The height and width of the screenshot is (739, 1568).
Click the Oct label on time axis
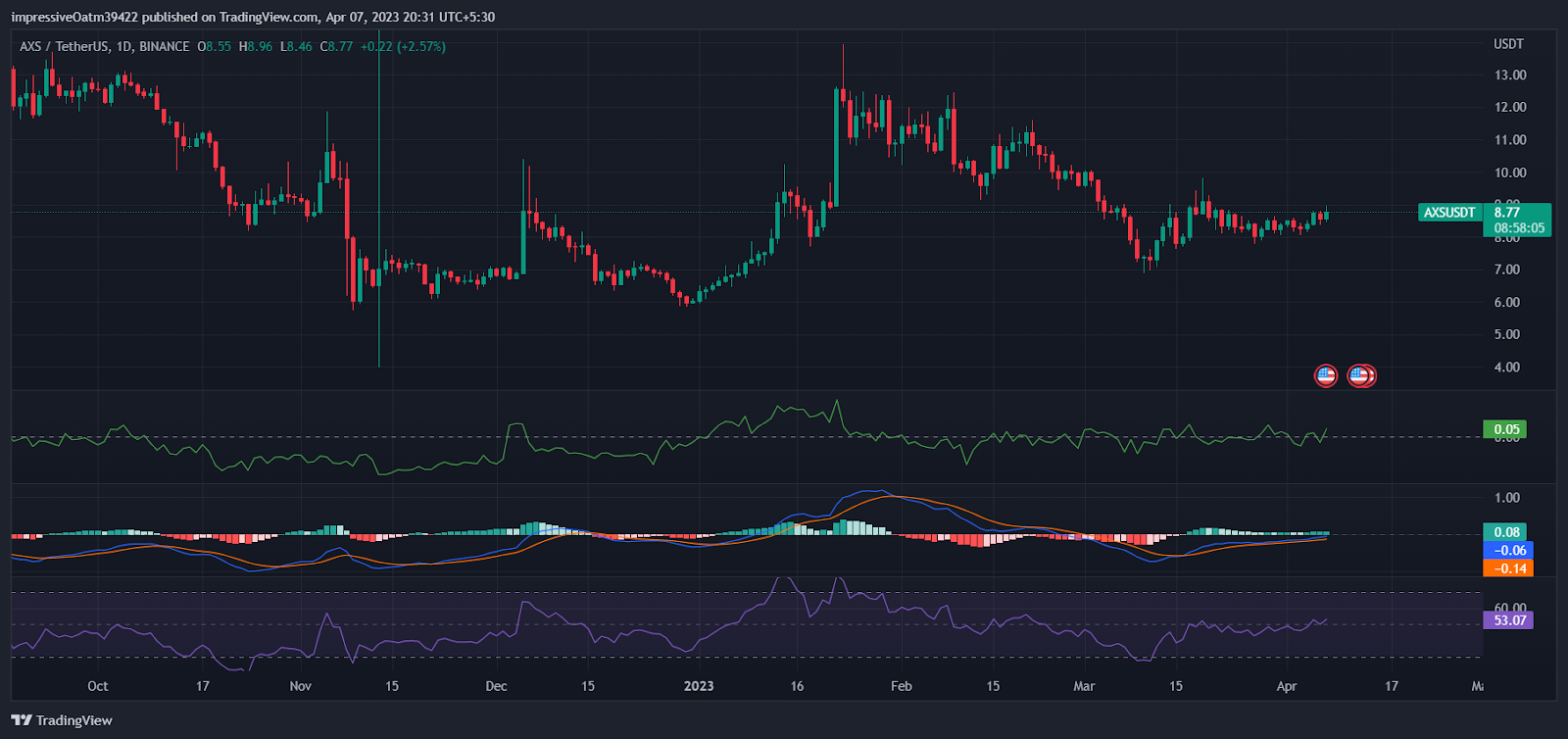point(98,686)
